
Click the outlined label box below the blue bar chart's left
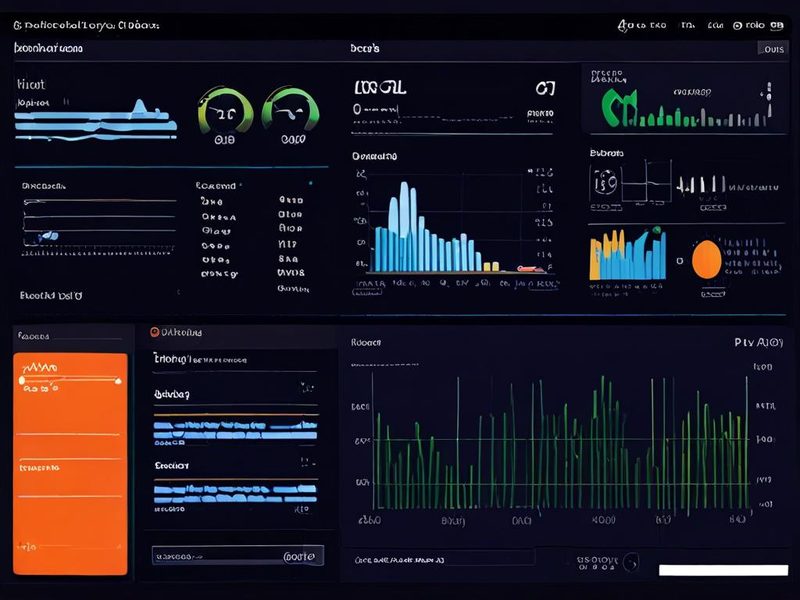pyautogui.click(x=367, y=292)
